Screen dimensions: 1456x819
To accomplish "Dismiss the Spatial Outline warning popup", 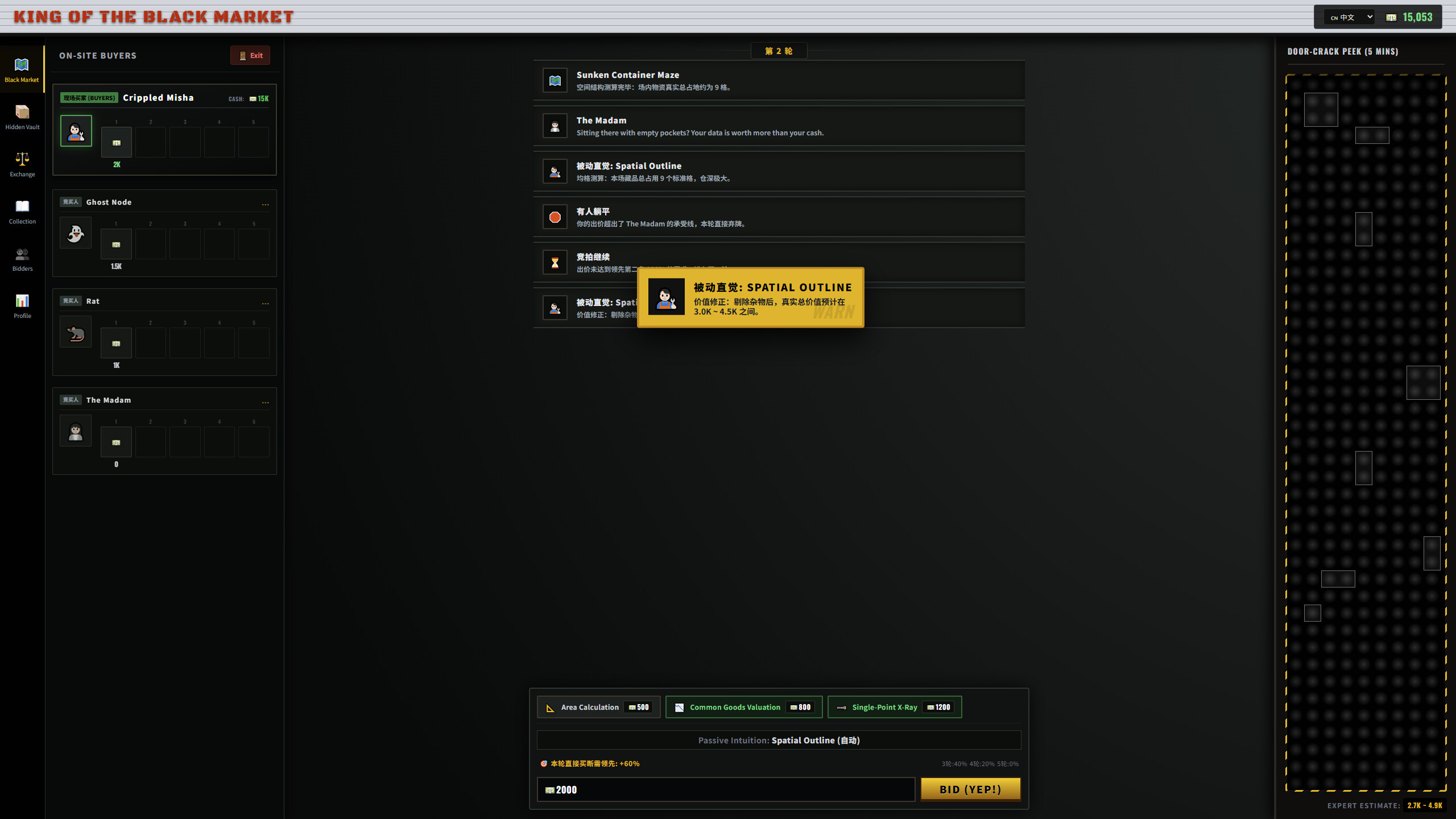I will click(751, 297).
